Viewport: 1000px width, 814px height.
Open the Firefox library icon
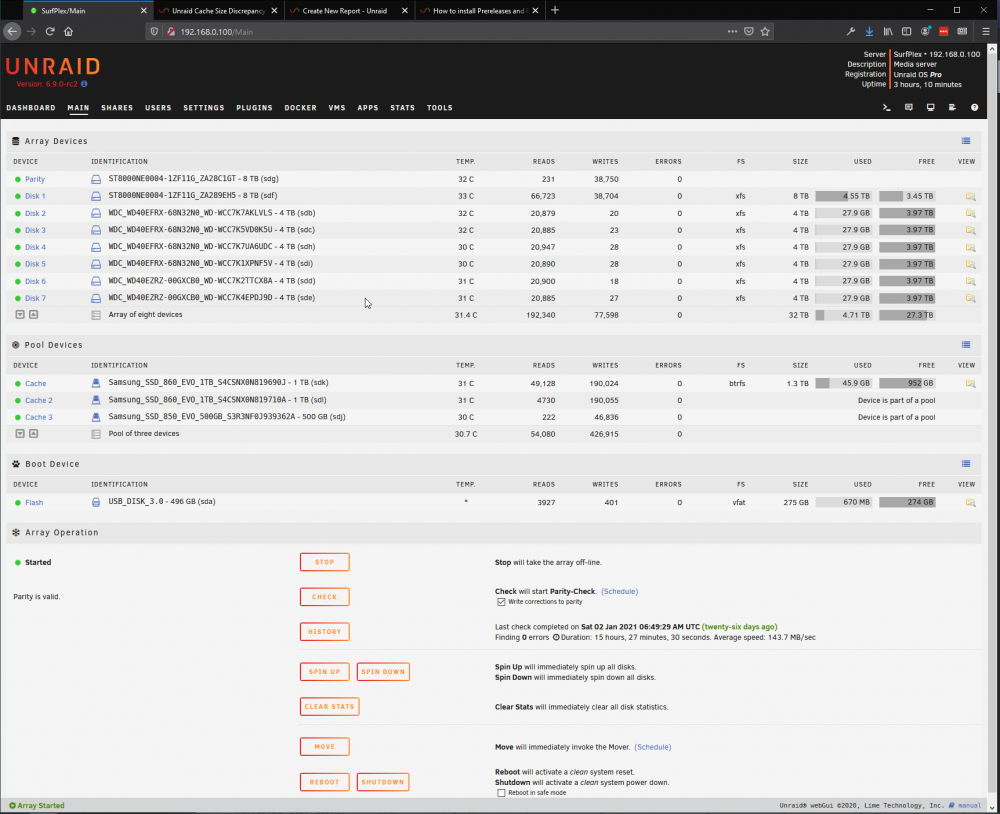(888, 31)
